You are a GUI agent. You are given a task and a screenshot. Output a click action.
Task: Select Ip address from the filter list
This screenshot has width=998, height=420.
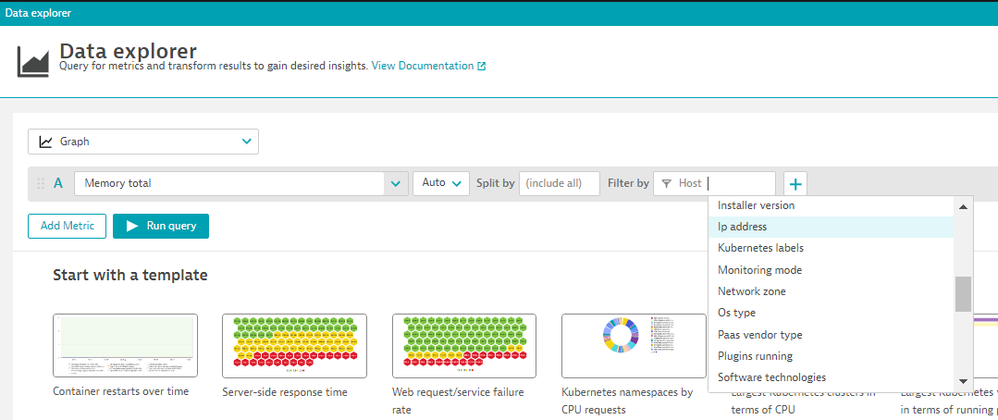tap(742, 227)
